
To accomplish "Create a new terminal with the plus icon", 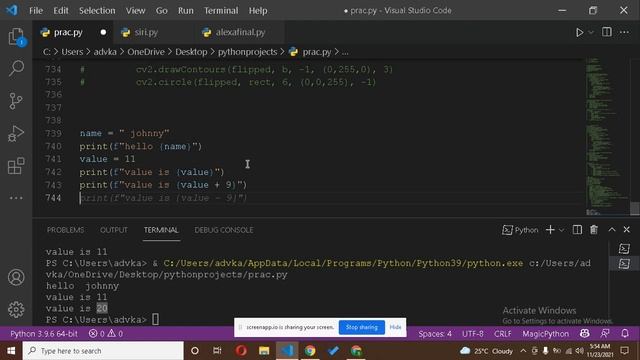I will (x=550, y=230).
